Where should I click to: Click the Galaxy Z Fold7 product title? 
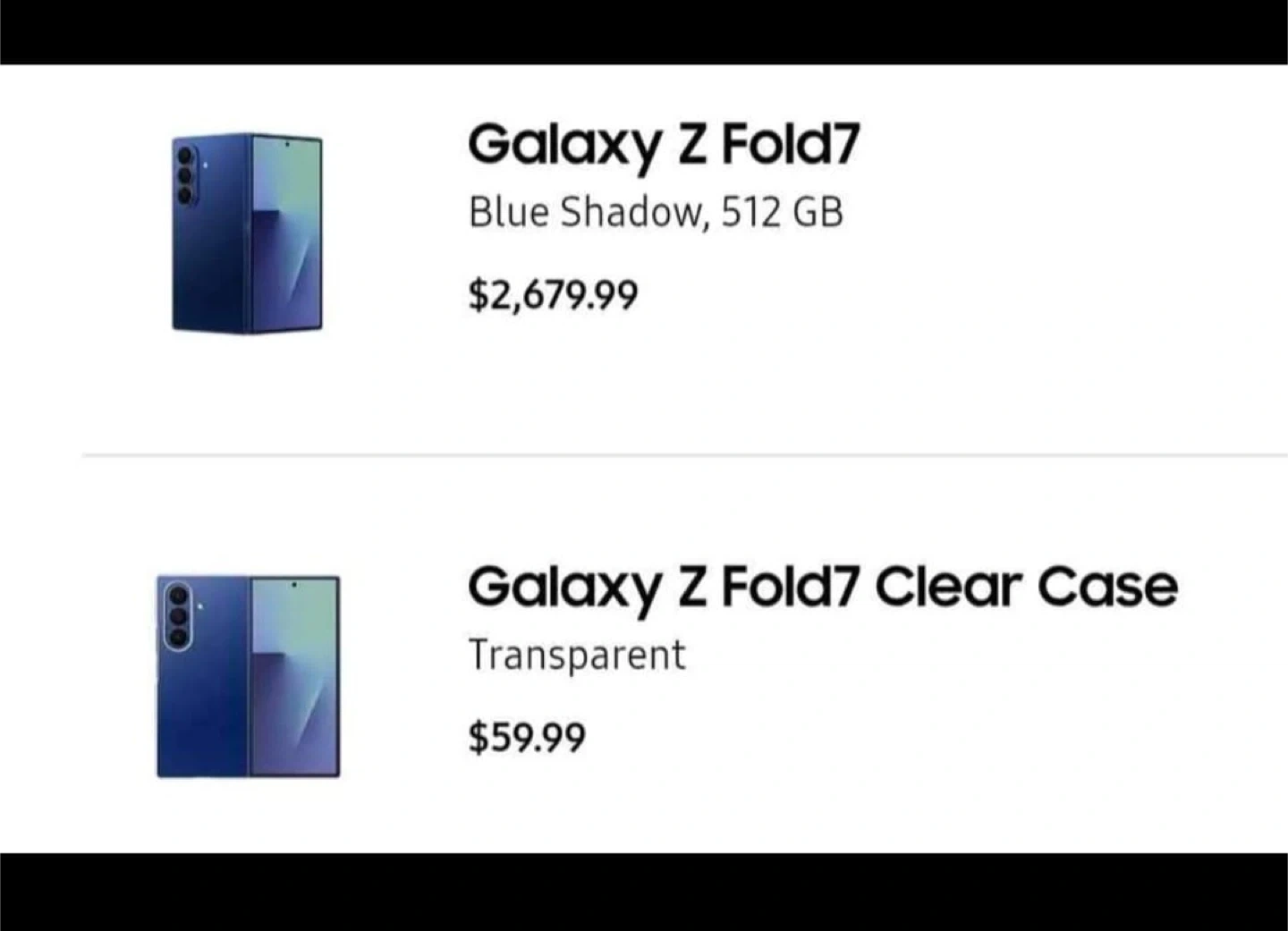[663, 146]
